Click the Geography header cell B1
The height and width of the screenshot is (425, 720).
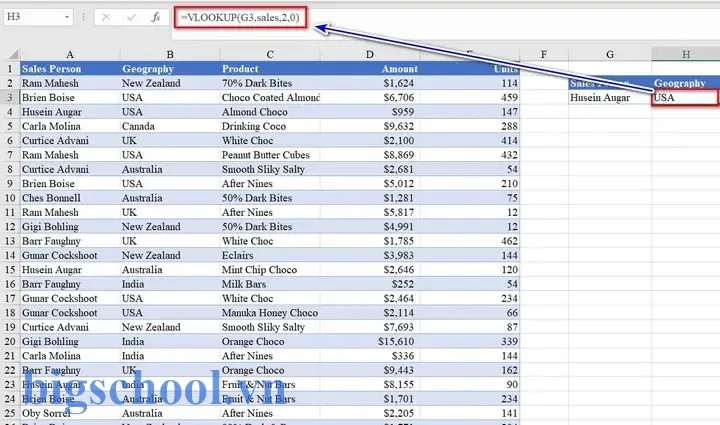click(x=170, y=69)
